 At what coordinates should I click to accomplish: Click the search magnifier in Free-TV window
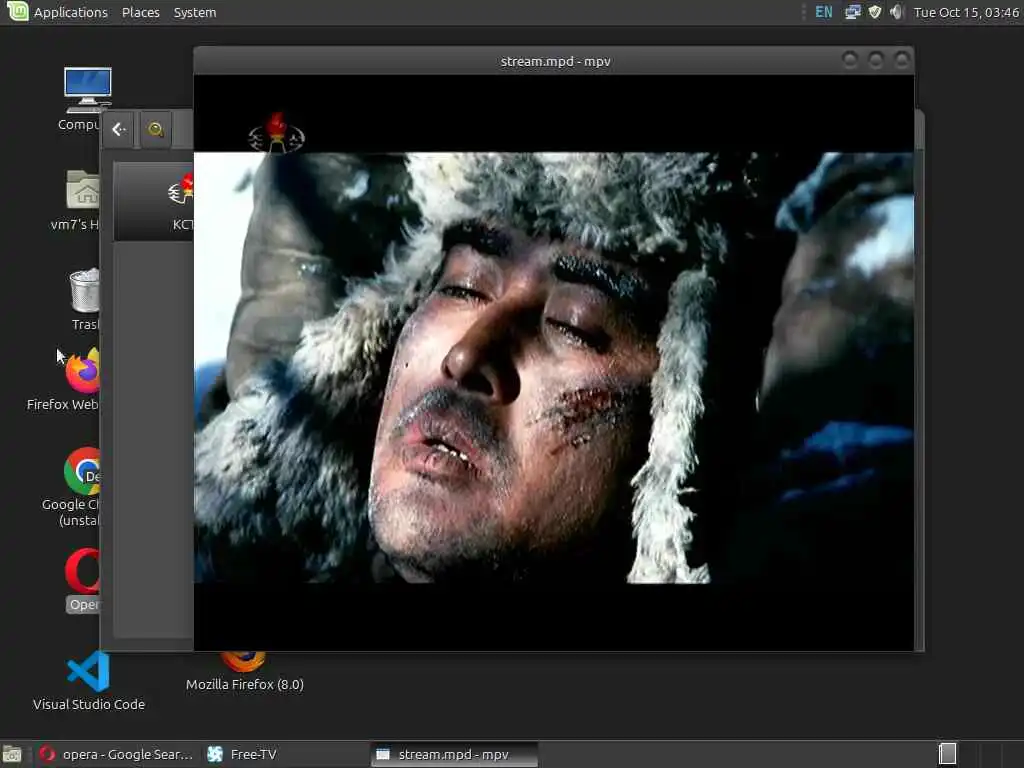(x=155, y=129)
